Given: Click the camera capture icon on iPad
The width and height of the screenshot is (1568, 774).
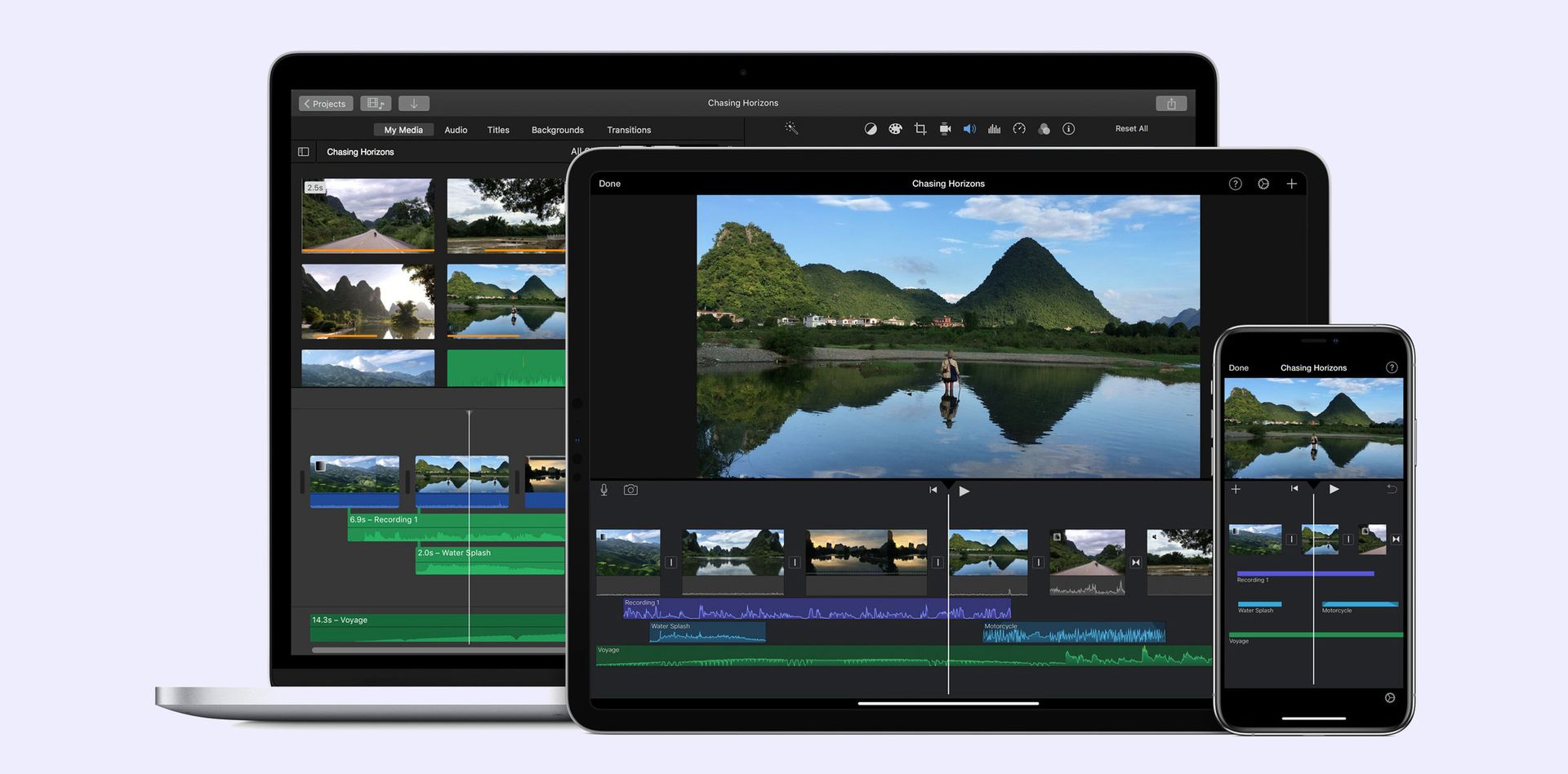Looking at the screenshot, I should pos(630,490).
